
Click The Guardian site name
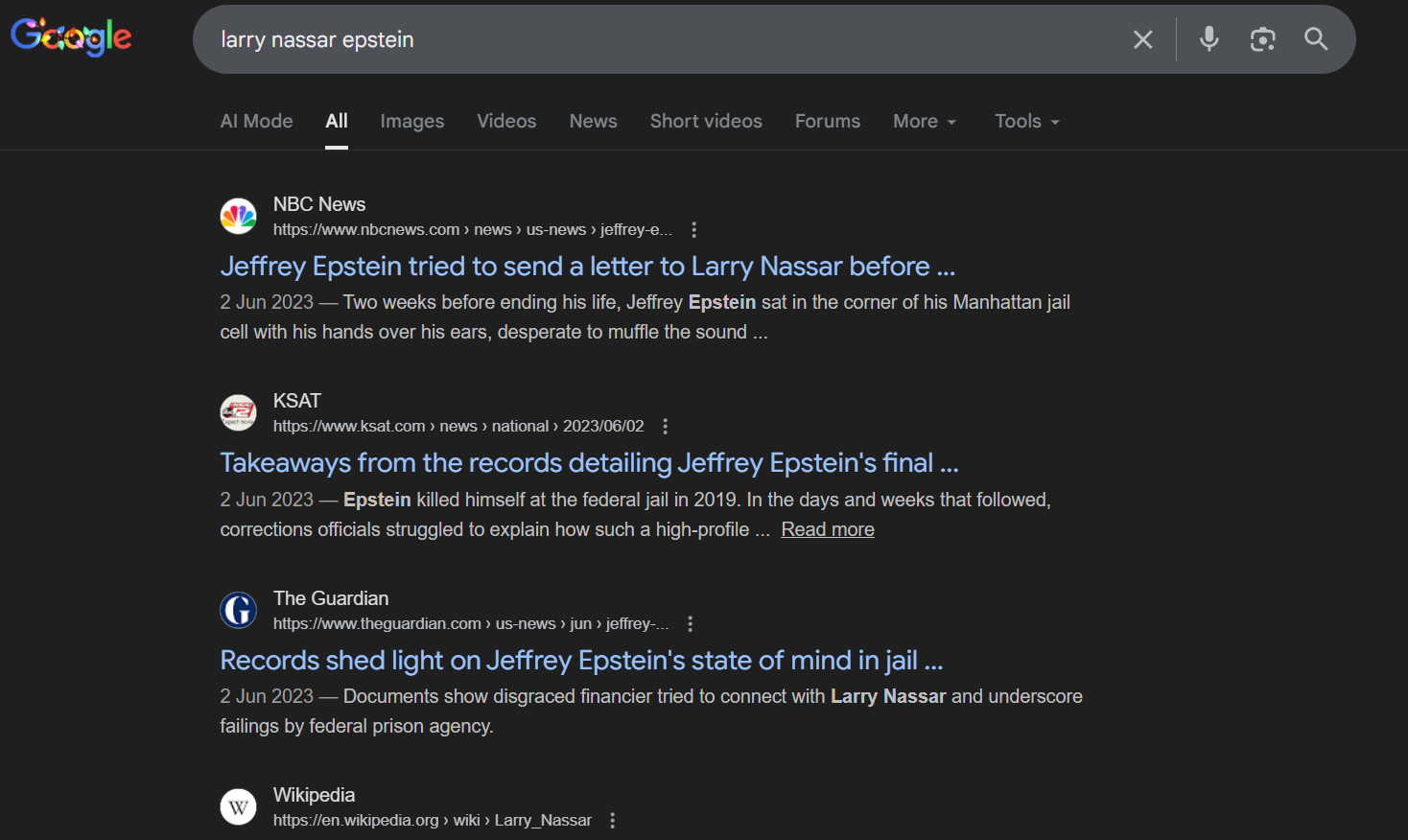click(331, 598)
